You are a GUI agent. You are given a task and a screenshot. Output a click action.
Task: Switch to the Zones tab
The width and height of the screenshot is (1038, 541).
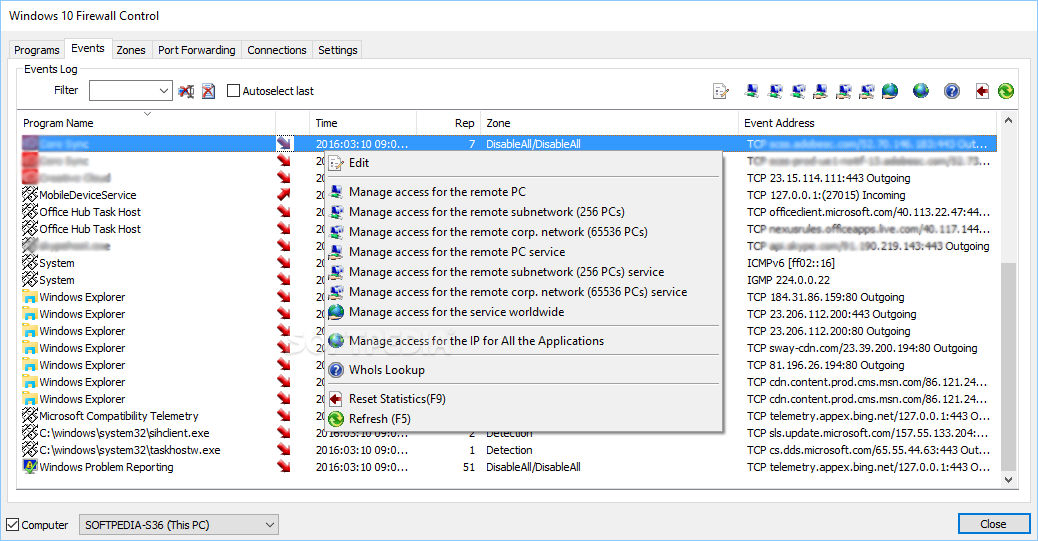pyautogui.click(x=131, y=50)
